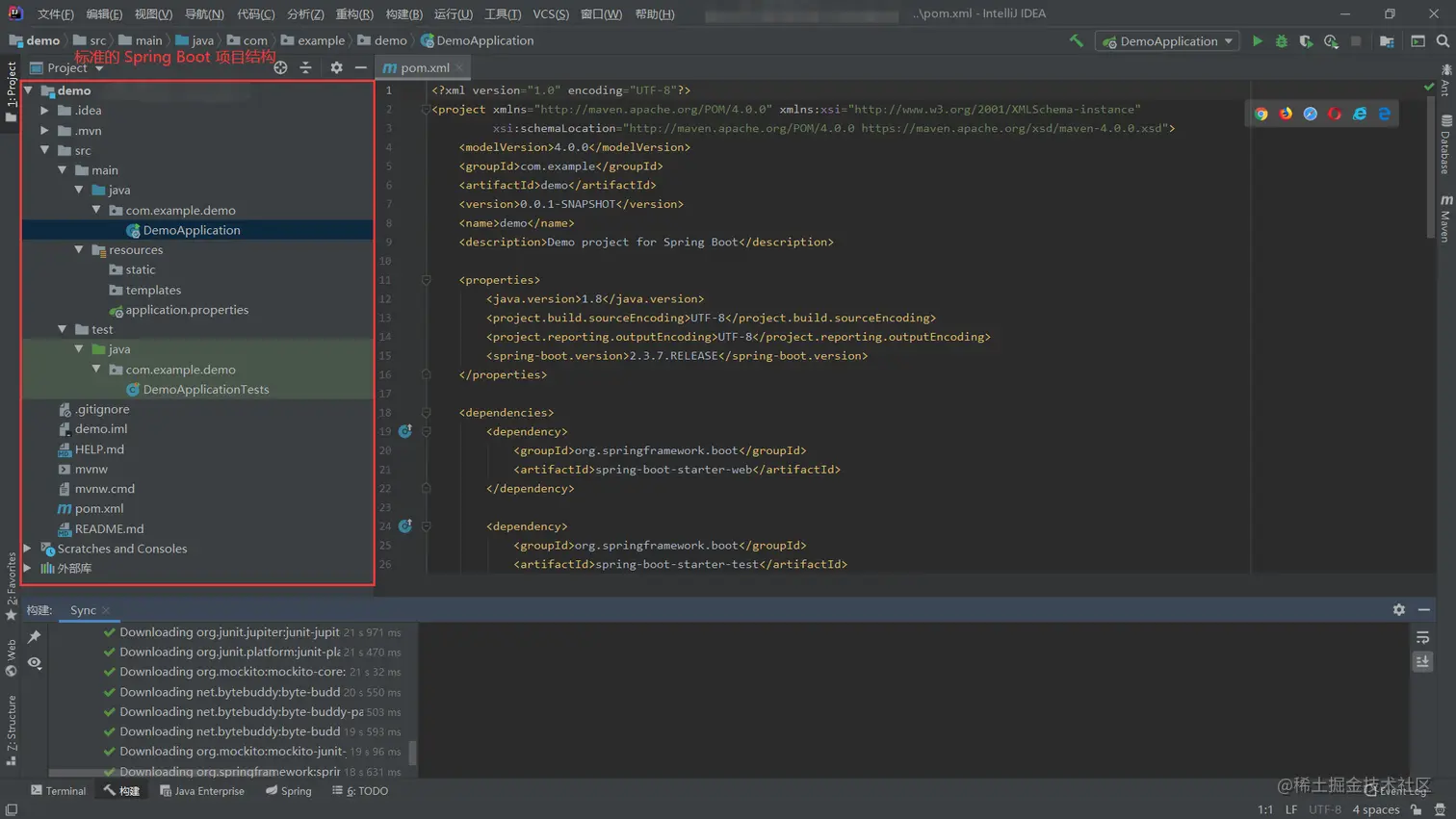Screen dimensions: 1456x819
Task: Toggle the eye view options in Build panel
Action: (35, 662)
